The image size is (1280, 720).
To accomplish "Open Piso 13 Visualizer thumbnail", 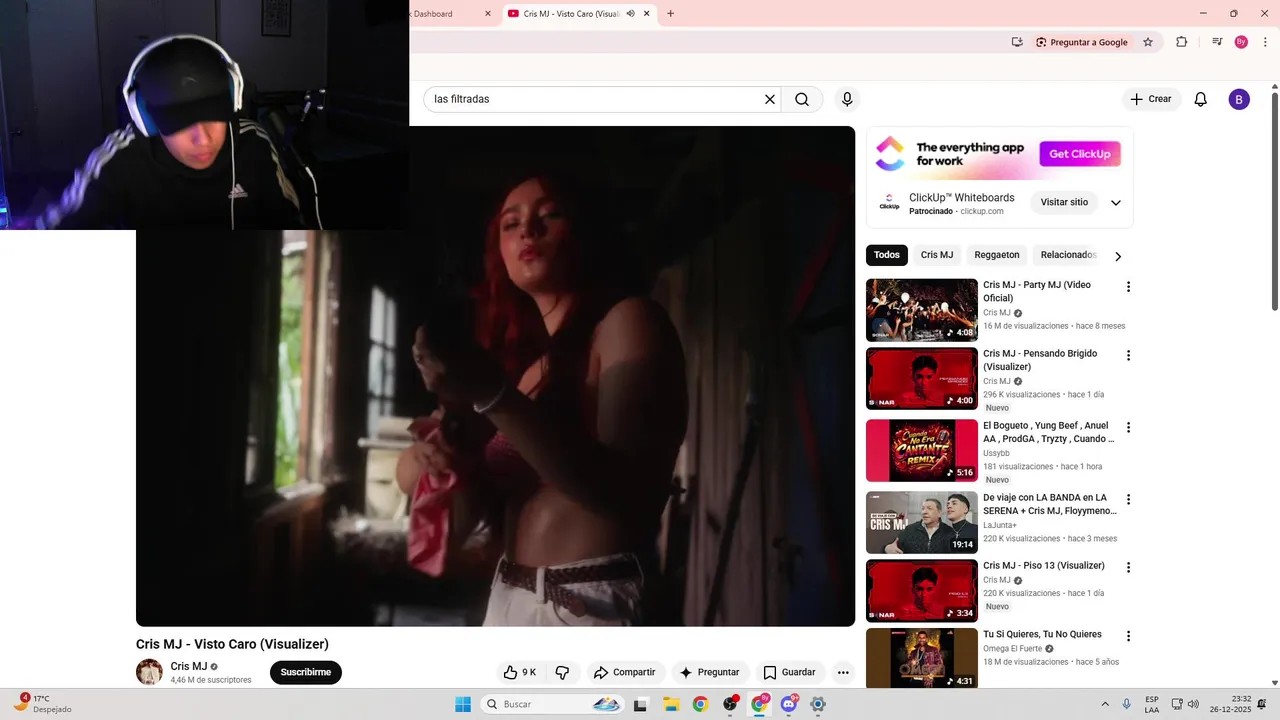I will (x=922, y=590).
